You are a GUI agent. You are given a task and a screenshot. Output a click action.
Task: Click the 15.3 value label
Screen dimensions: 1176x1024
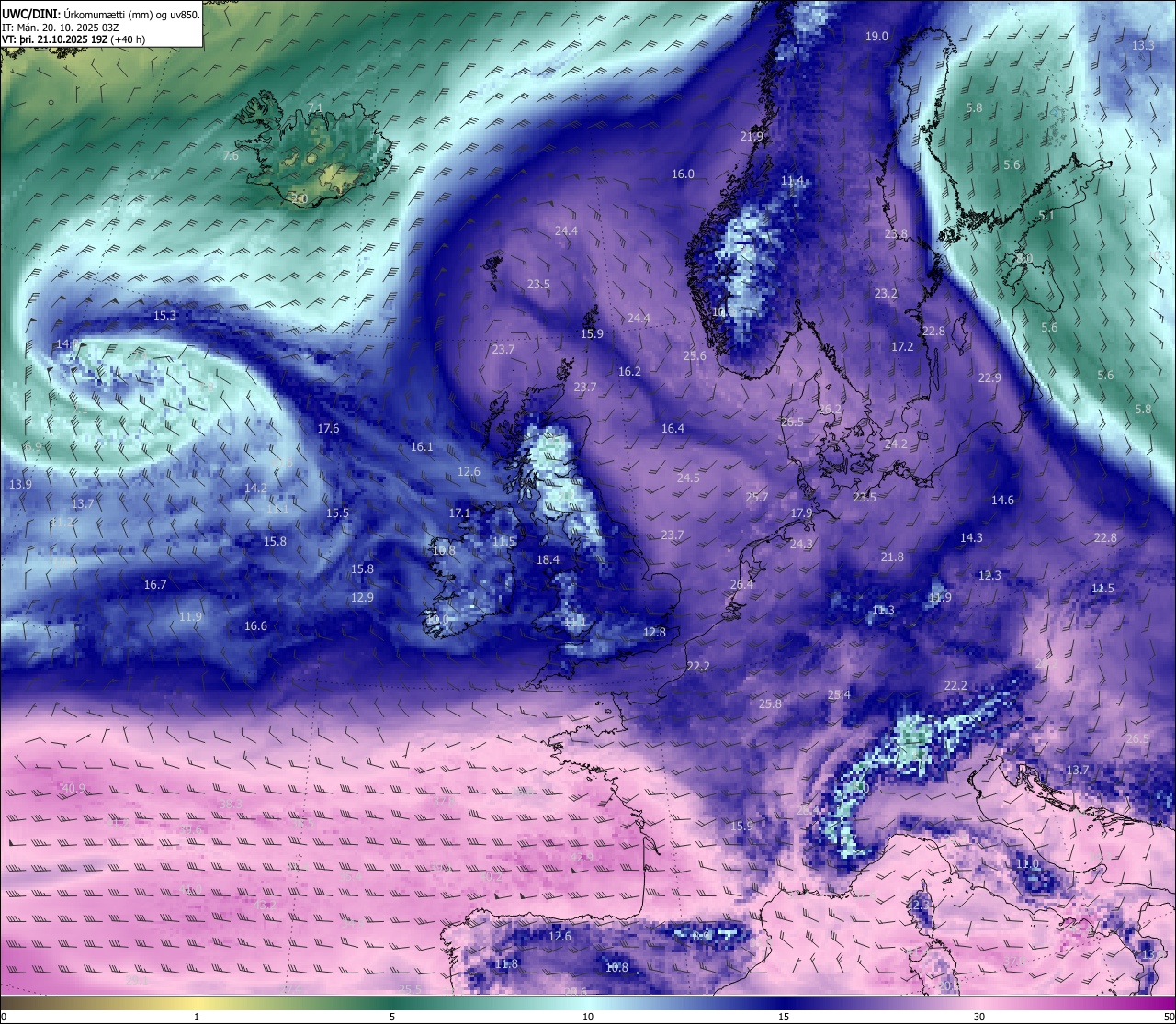click(x=164, y=316)
